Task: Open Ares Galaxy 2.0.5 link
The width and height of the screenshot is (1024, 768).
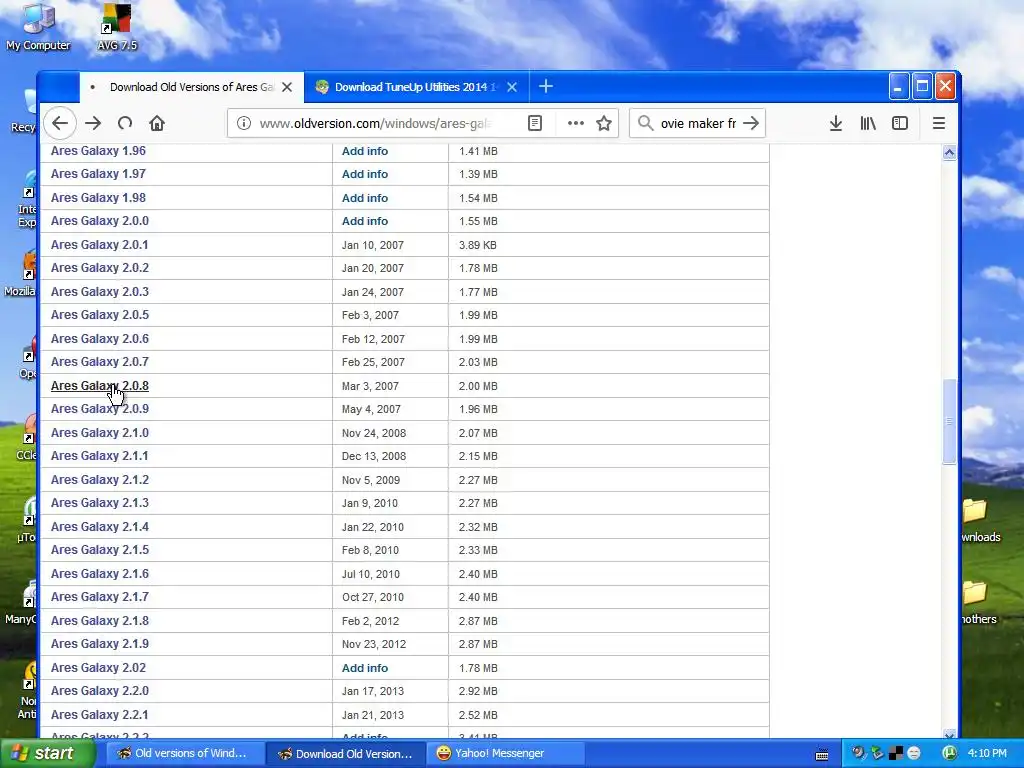Action: coord(100,315)
